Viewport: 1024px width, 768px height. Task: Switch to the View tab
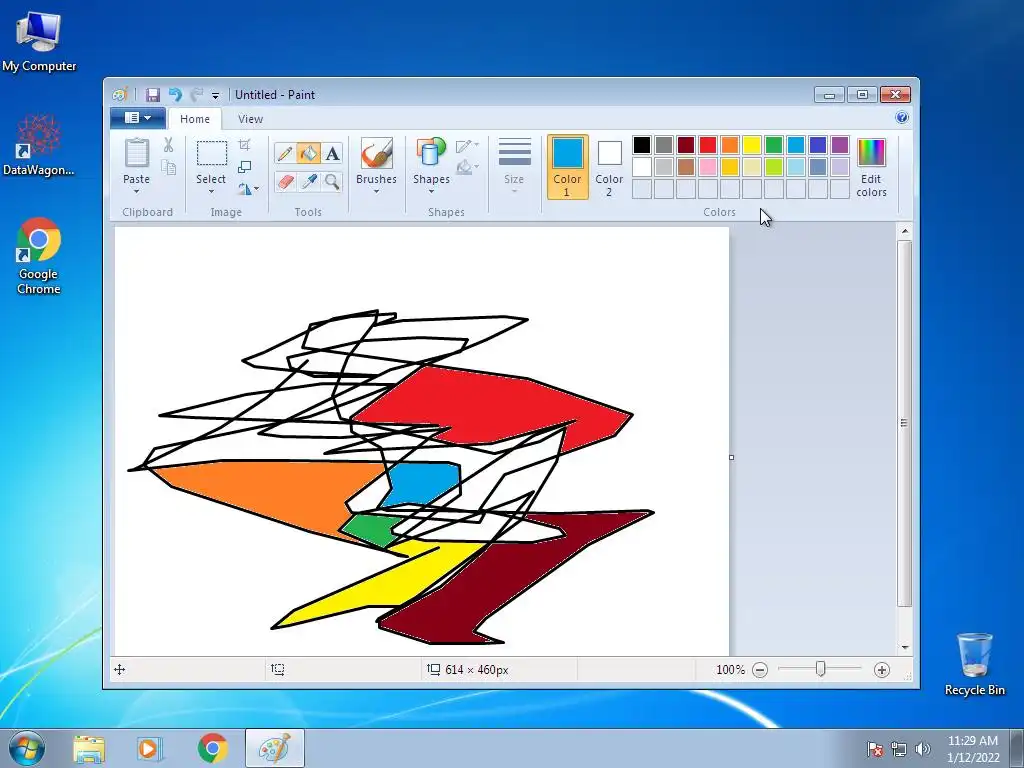coord(250,119)
